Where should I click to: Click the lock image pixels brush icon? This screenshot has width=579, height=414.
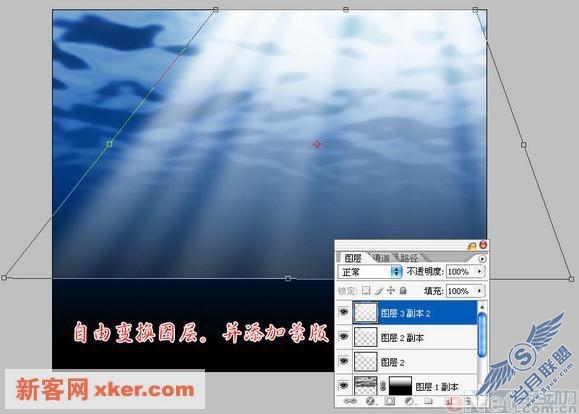[x=378, y=291]
